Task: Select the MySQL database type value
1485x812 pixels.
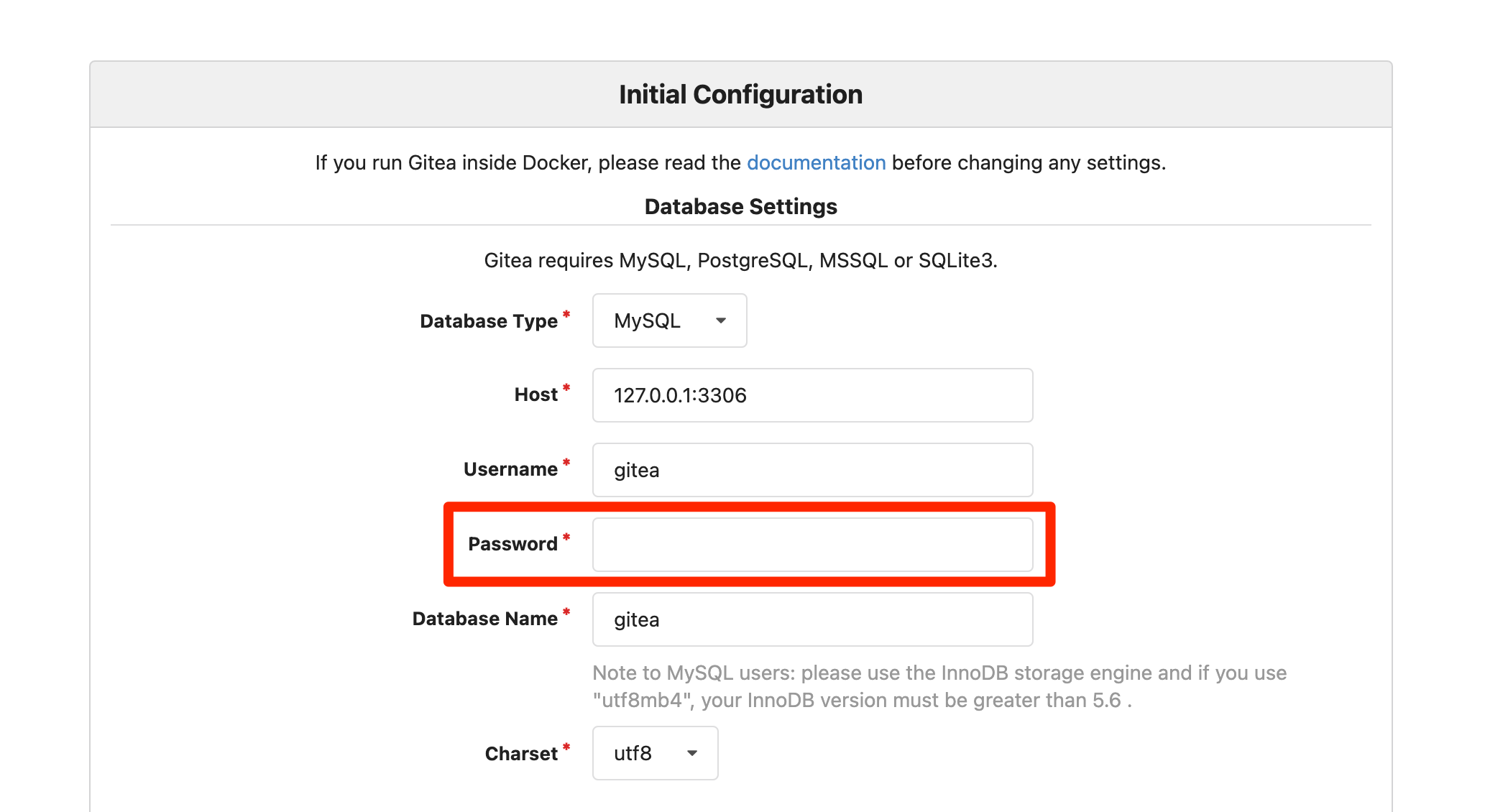Action: pos(645,320)
